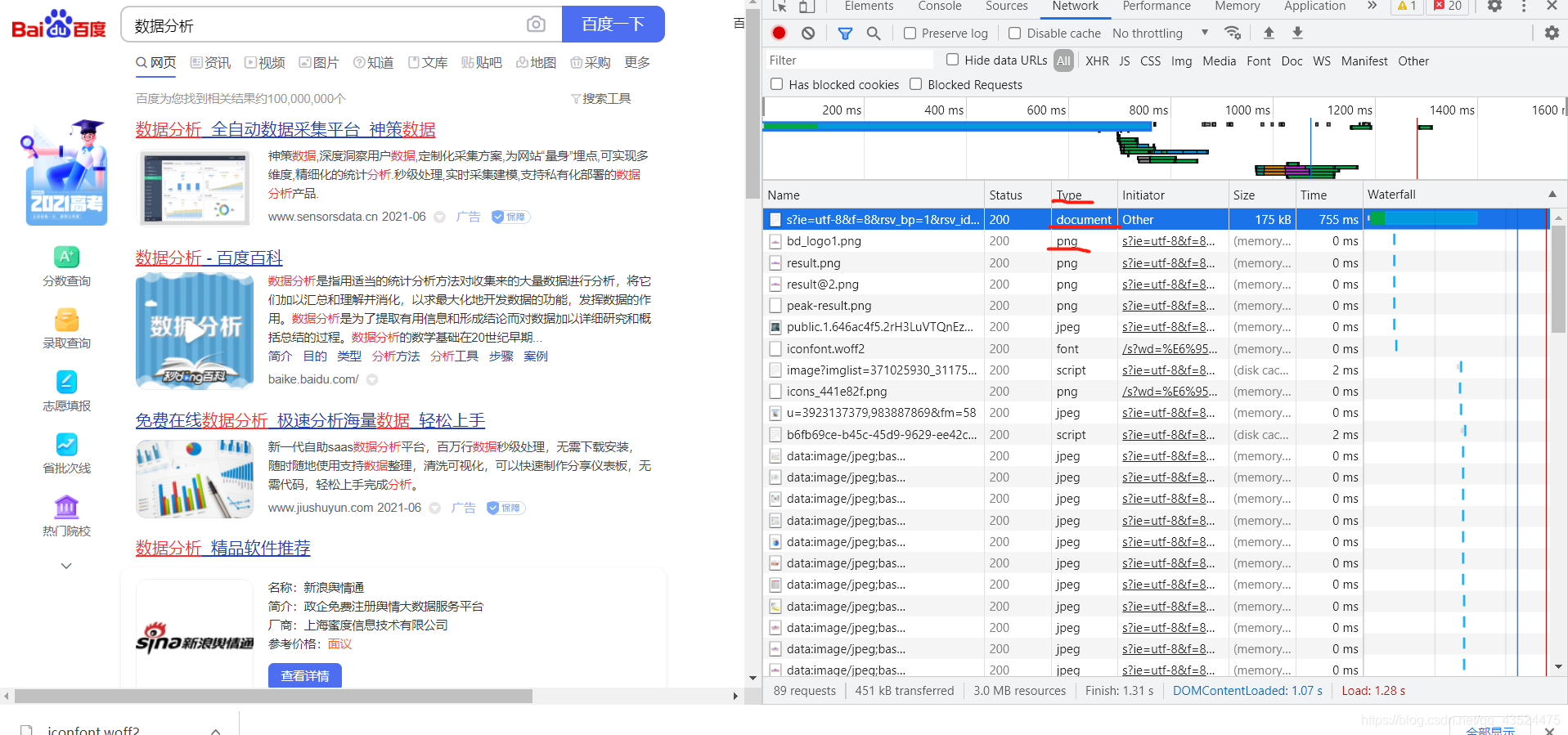
Task: Sort by the Status column header
Action: (1018, 195)
